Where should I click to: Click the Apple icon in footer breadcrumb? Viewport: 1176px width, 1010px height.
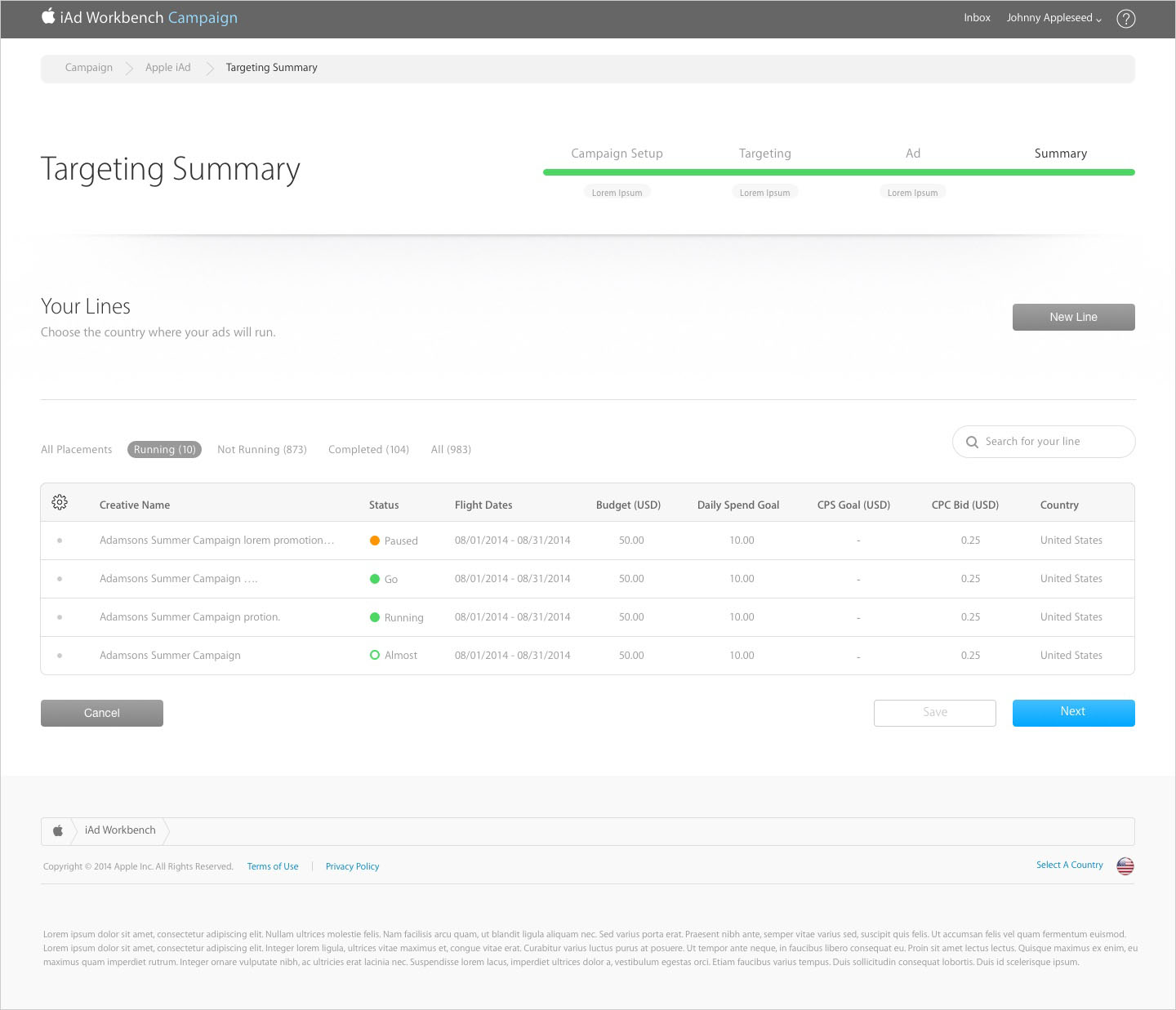click(58, 830)
